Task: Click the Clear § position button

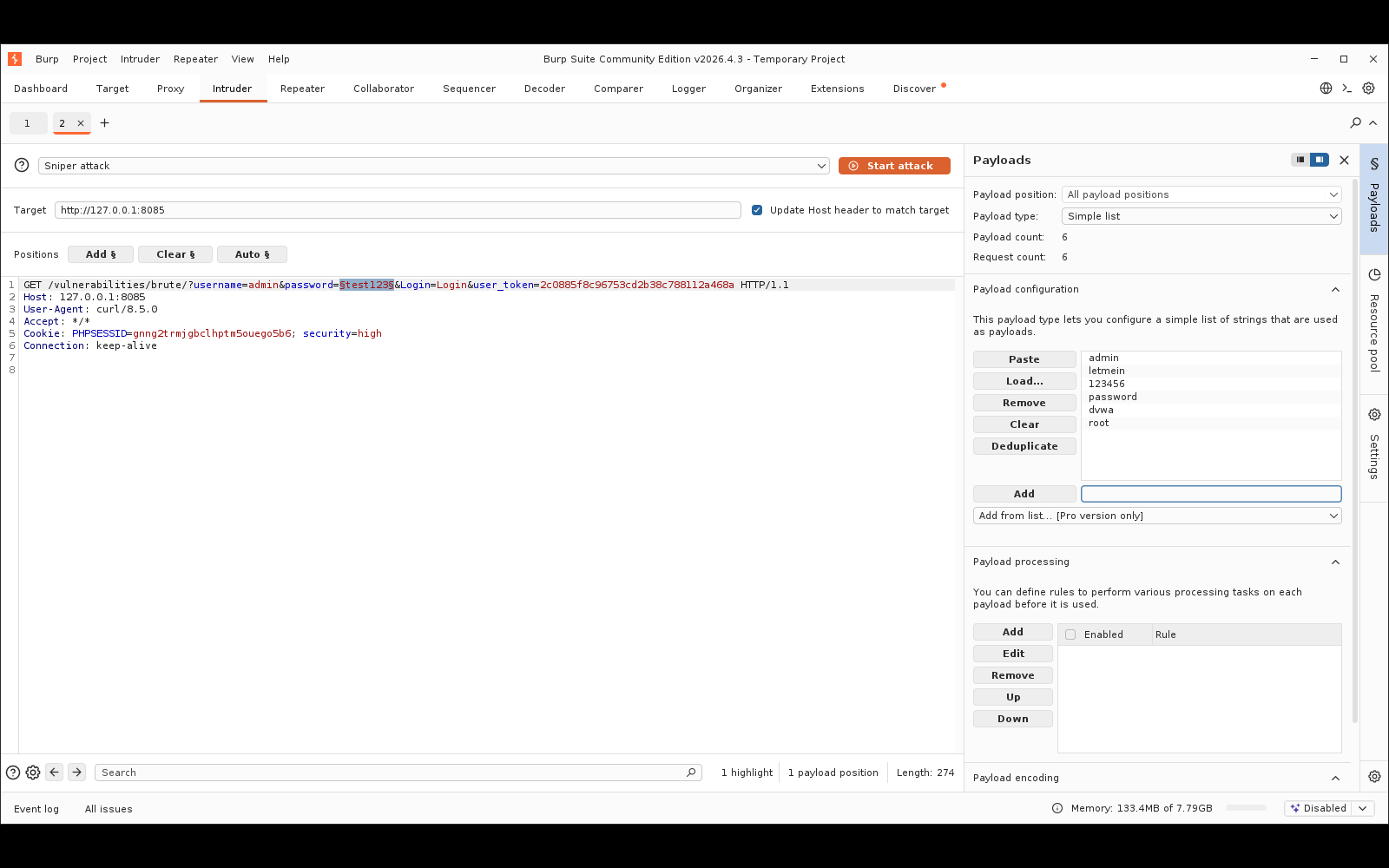Action: point(175,254)
